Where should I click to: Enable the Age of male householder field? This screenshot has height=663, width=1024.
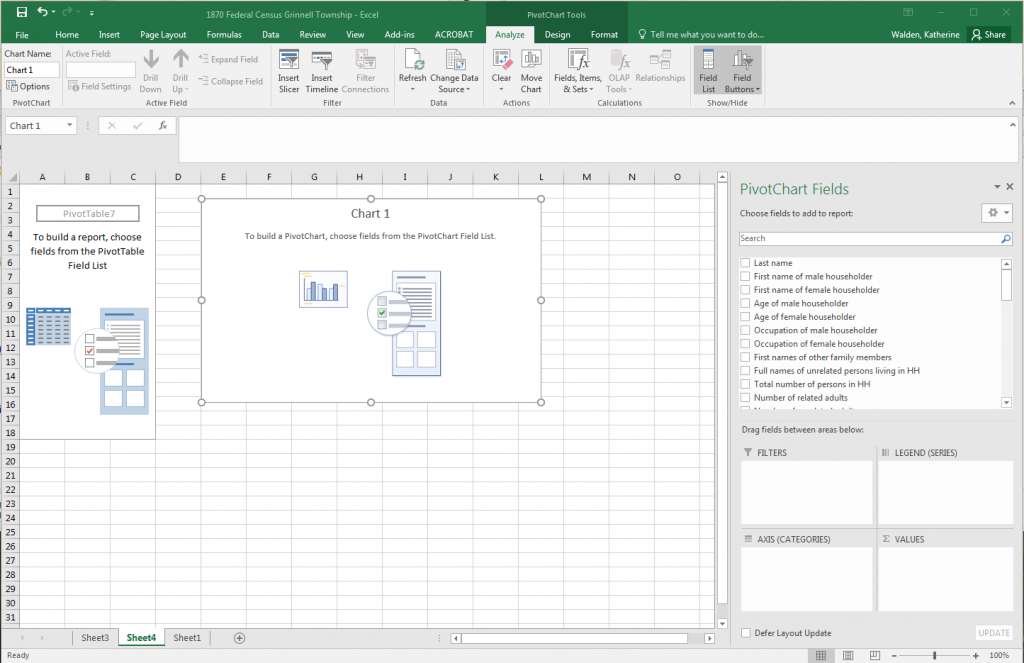tap(745, 303)
